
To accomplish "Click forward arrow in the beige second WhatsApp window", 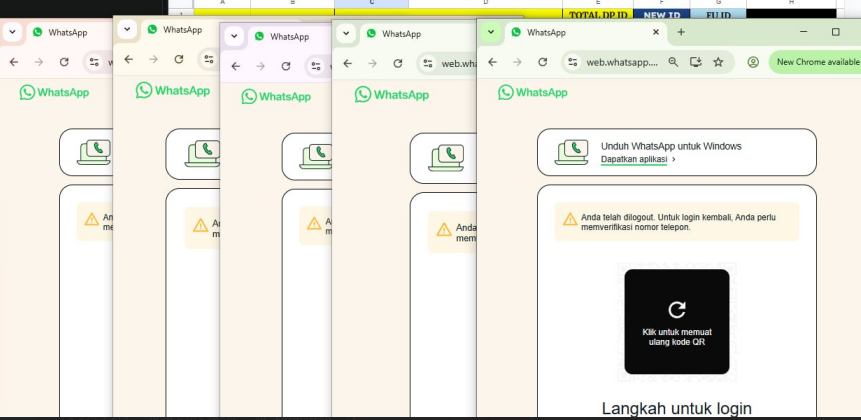I will point(153,59).
